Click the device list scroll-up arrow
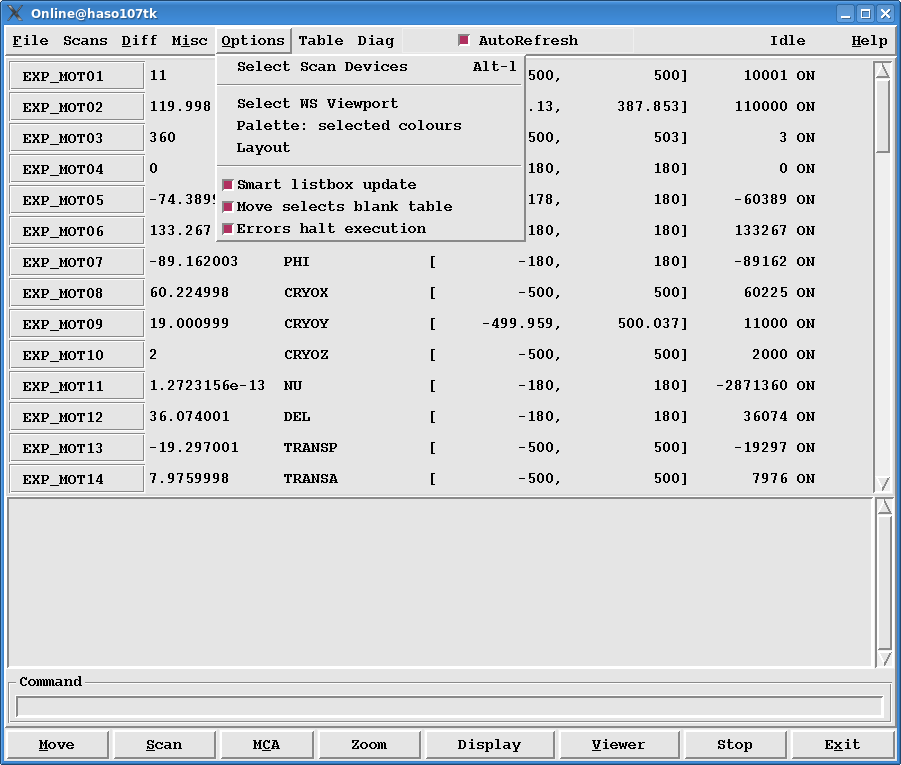The height and width of the screenshot is (765, 901). [x=884, y=70]
